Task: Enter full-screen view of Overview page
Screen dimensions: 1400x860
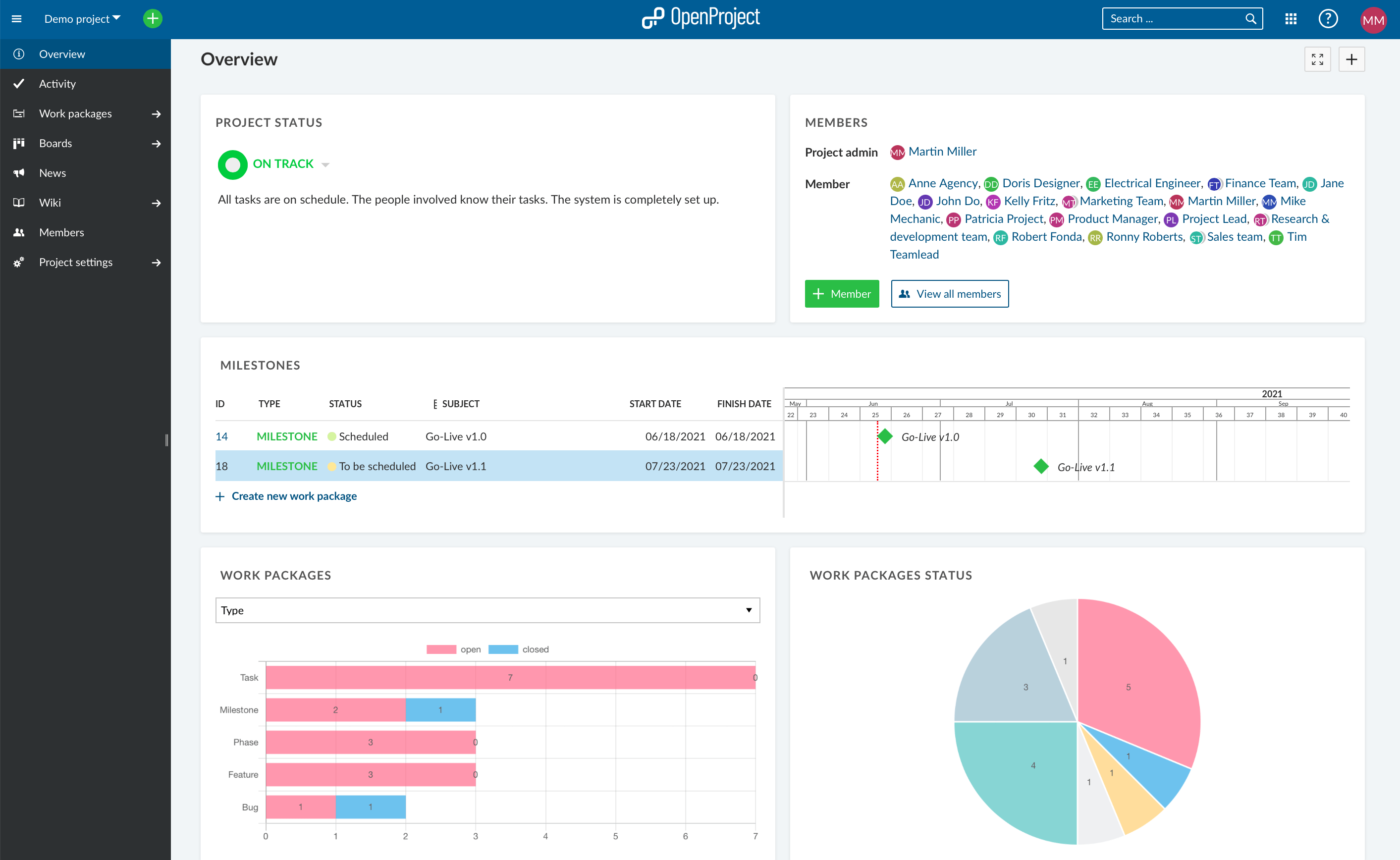Action: click(x=1318, y=58)
